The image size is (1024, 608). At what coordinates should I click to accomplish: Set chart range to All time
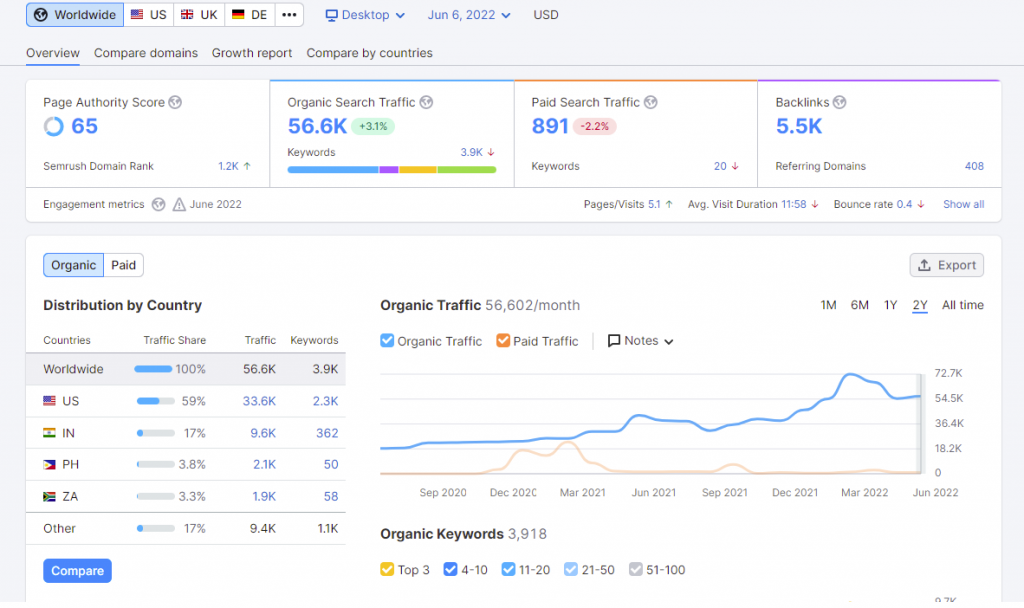(x=963, y=305)
